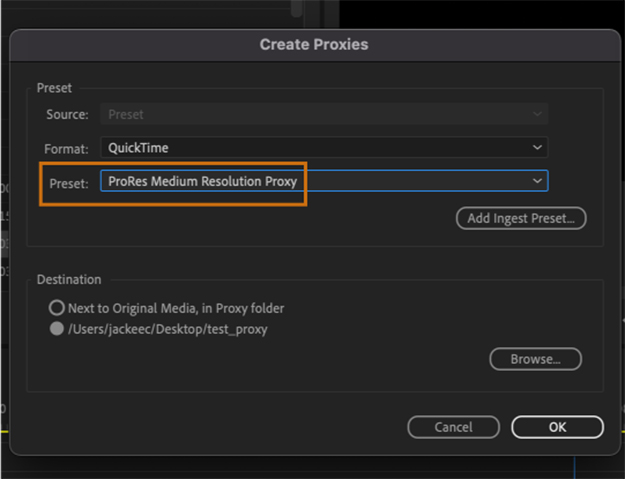Open the QuickTime format dropdown

323,148
